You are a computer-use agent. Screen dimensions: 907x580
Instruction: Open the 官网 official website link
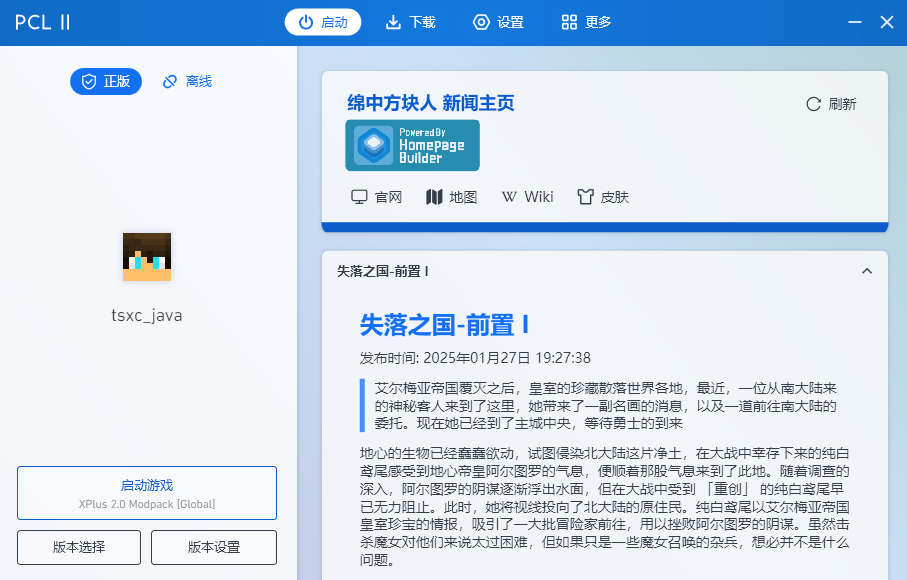tap(377, 197)
